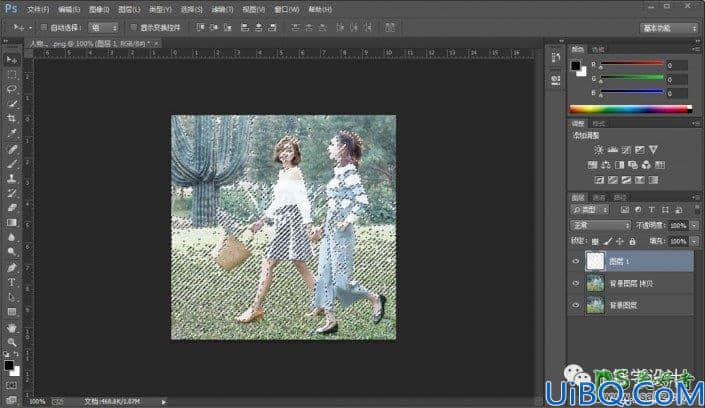The image size is (705, 408).
Task: Add a Curves adjustment
Action: click(626, 150)
